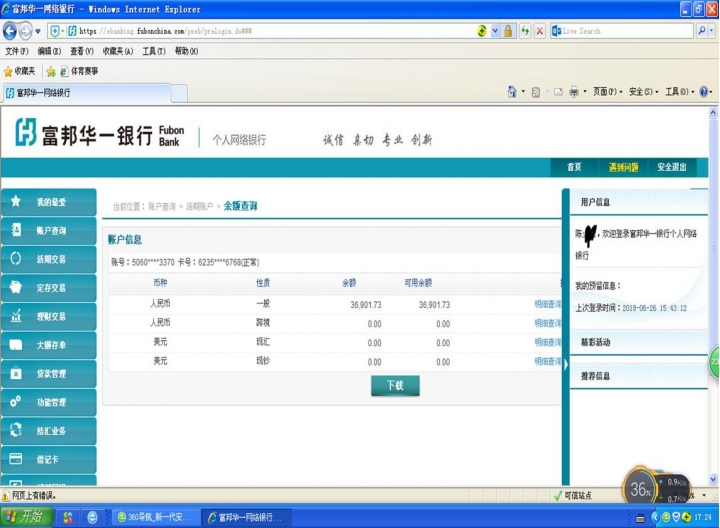Click the 遇到问题 help navigation button
This screenshot has width=720, height=528.
(x=623, y=167)
